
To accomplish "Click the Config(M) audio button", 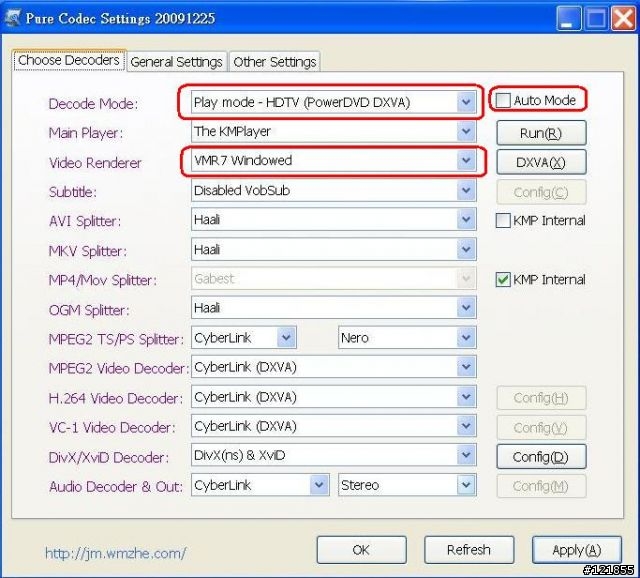I will pos(541,486).
